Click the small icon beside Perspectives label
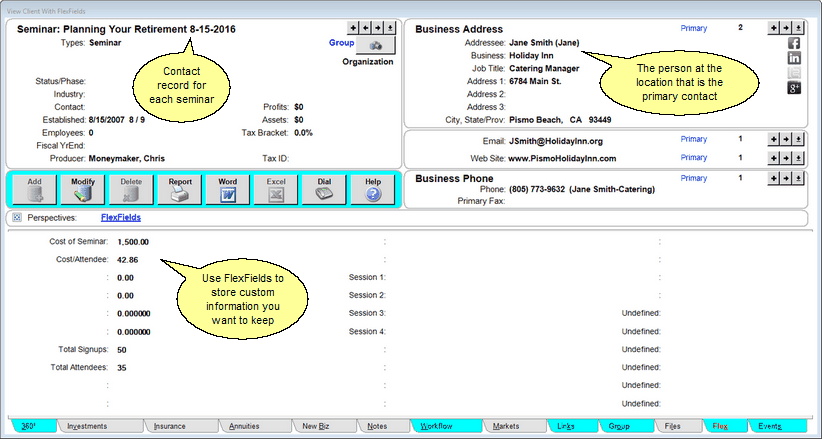The image size is (822, 439). click(17, 217)
